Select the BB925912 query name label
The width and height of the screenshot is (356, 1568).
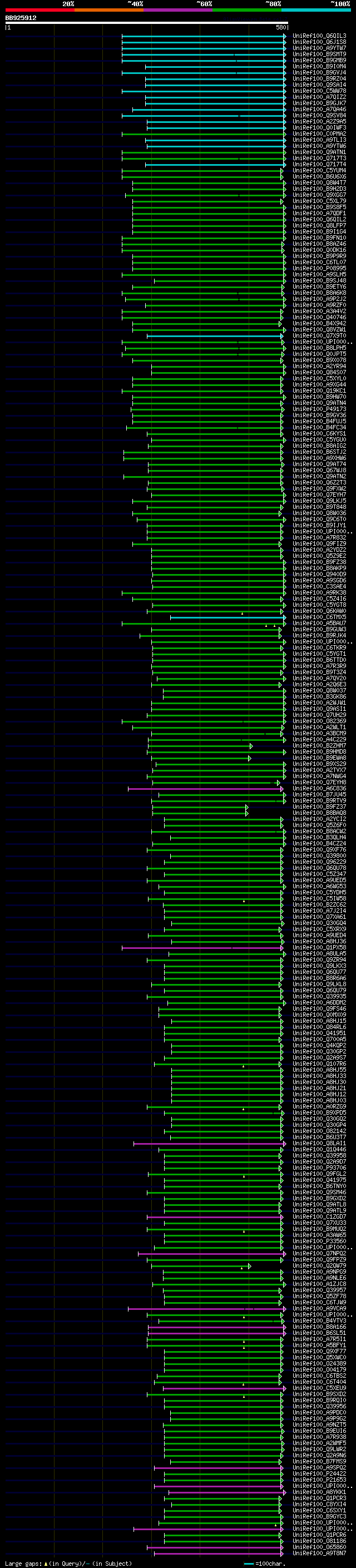coord(21,18)
